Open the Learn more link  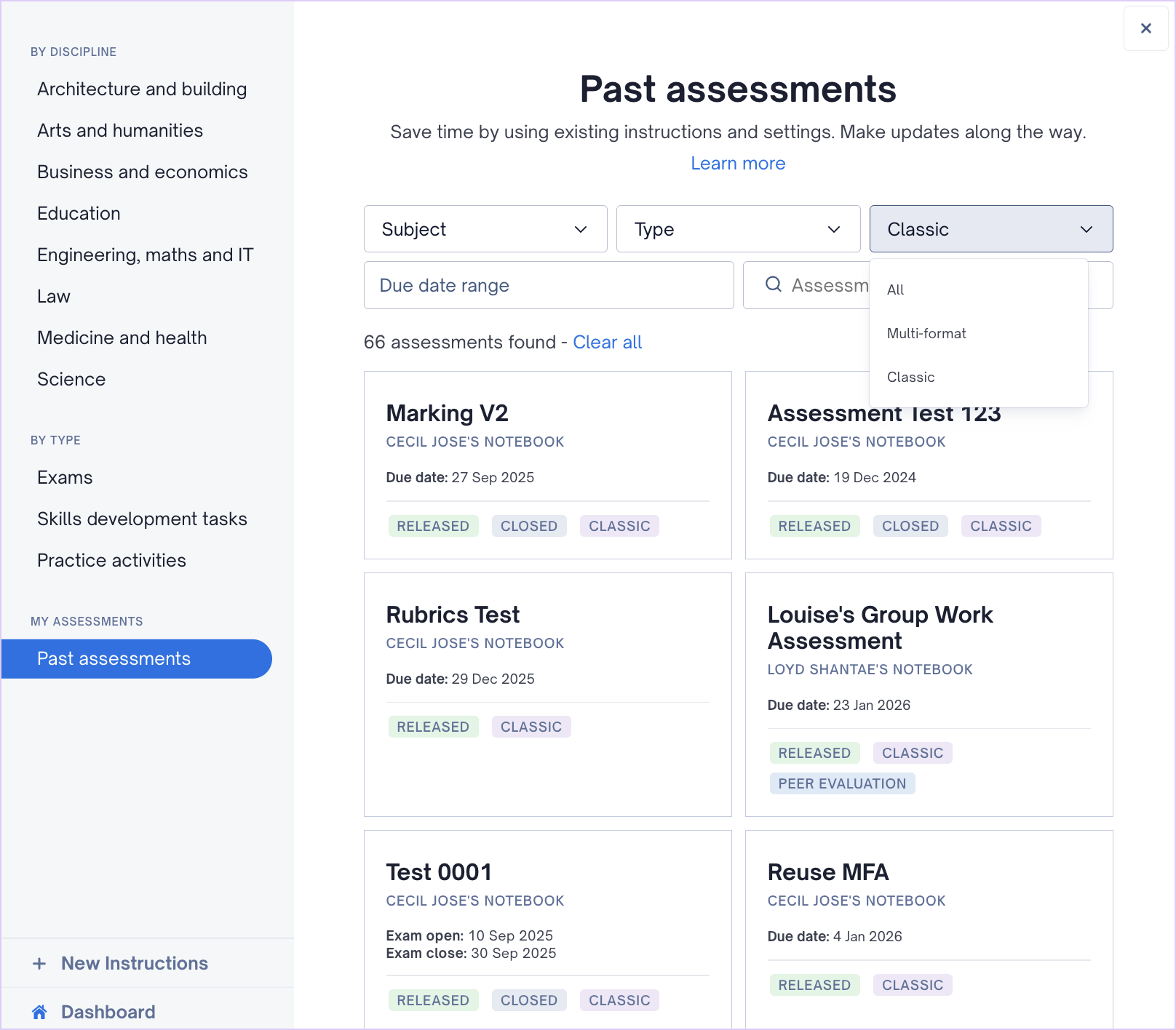738,163
